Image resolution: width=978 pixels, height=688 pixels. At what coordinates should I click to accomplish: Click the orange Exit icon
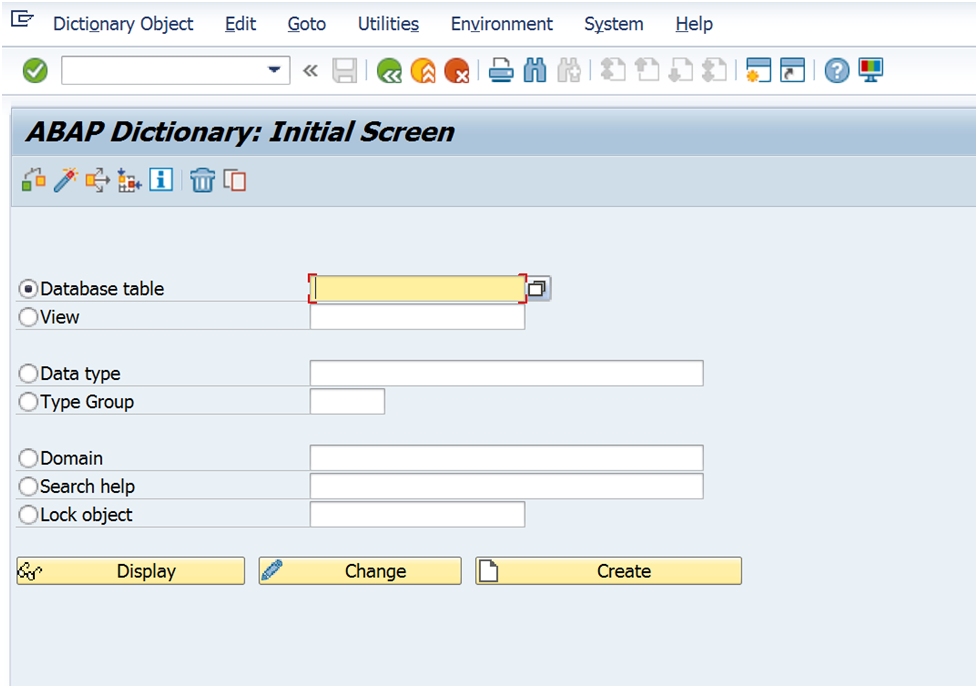click(423, 70)
